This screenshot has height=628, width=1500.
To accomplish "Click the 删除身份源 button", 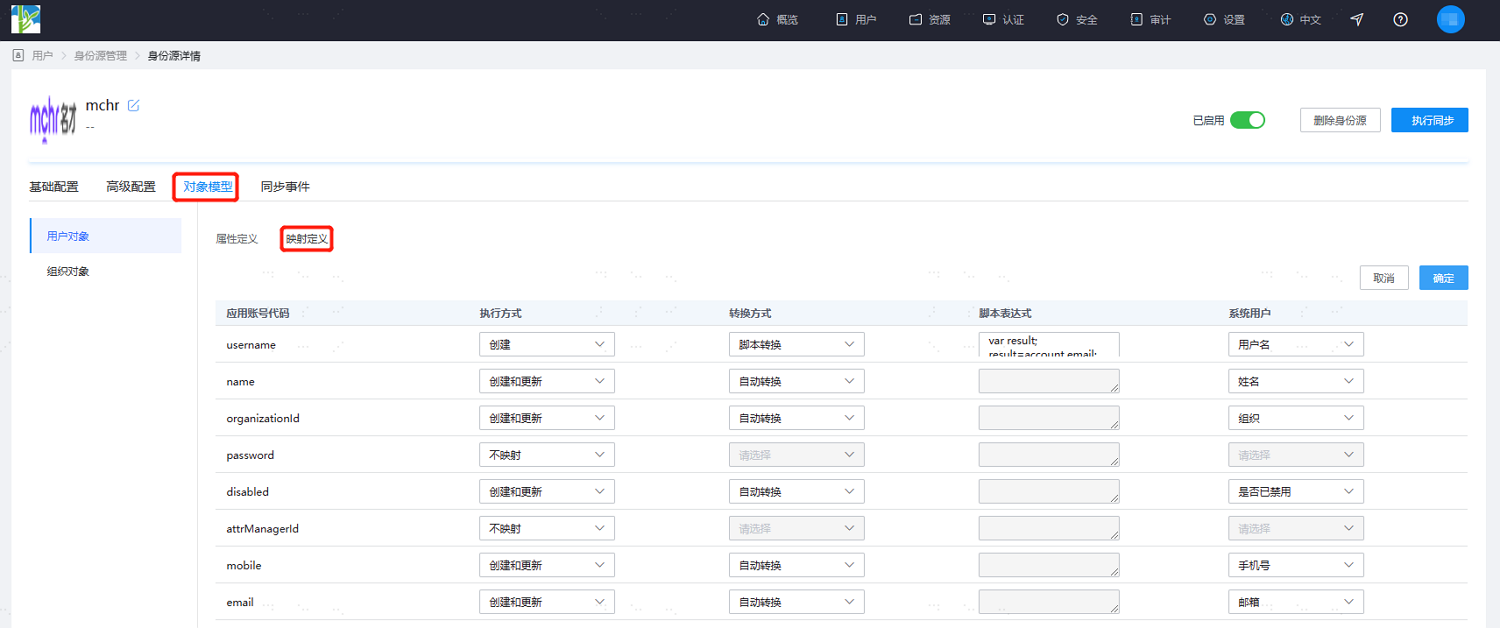I will point(1340,120).
